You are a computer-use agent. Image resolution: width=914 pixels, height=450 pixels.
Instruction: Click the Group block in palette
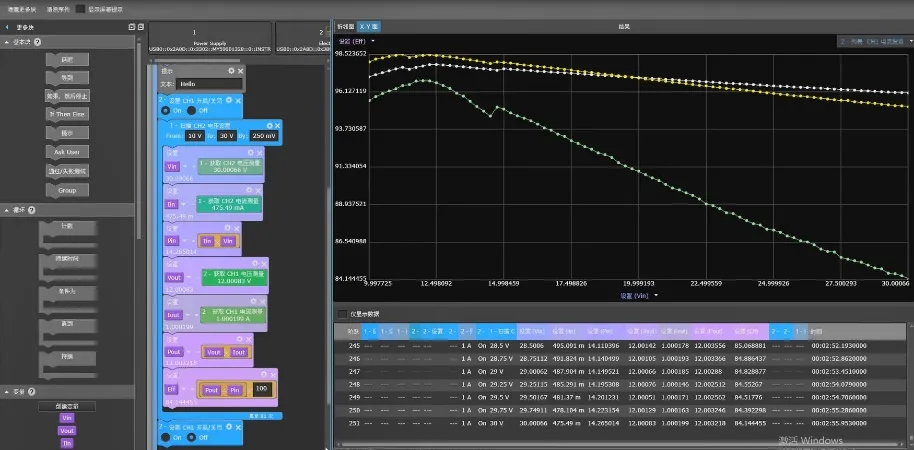coord(67,191)
